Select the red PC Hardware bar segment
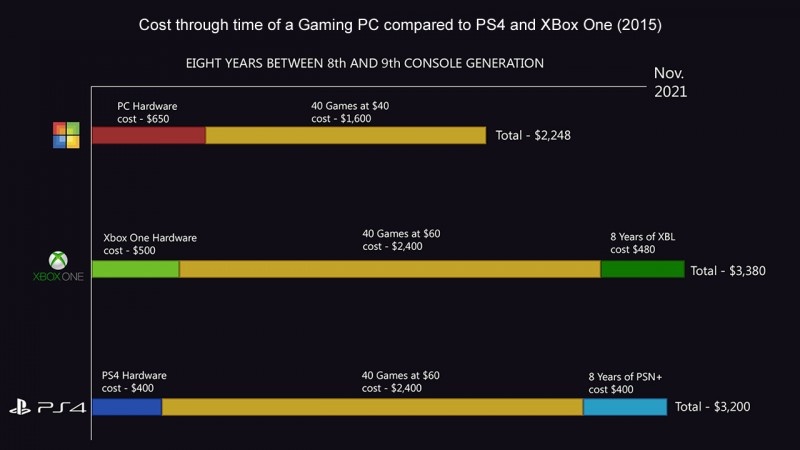The image size is (800, 450). pyautogui.click(x=148, y=135)
